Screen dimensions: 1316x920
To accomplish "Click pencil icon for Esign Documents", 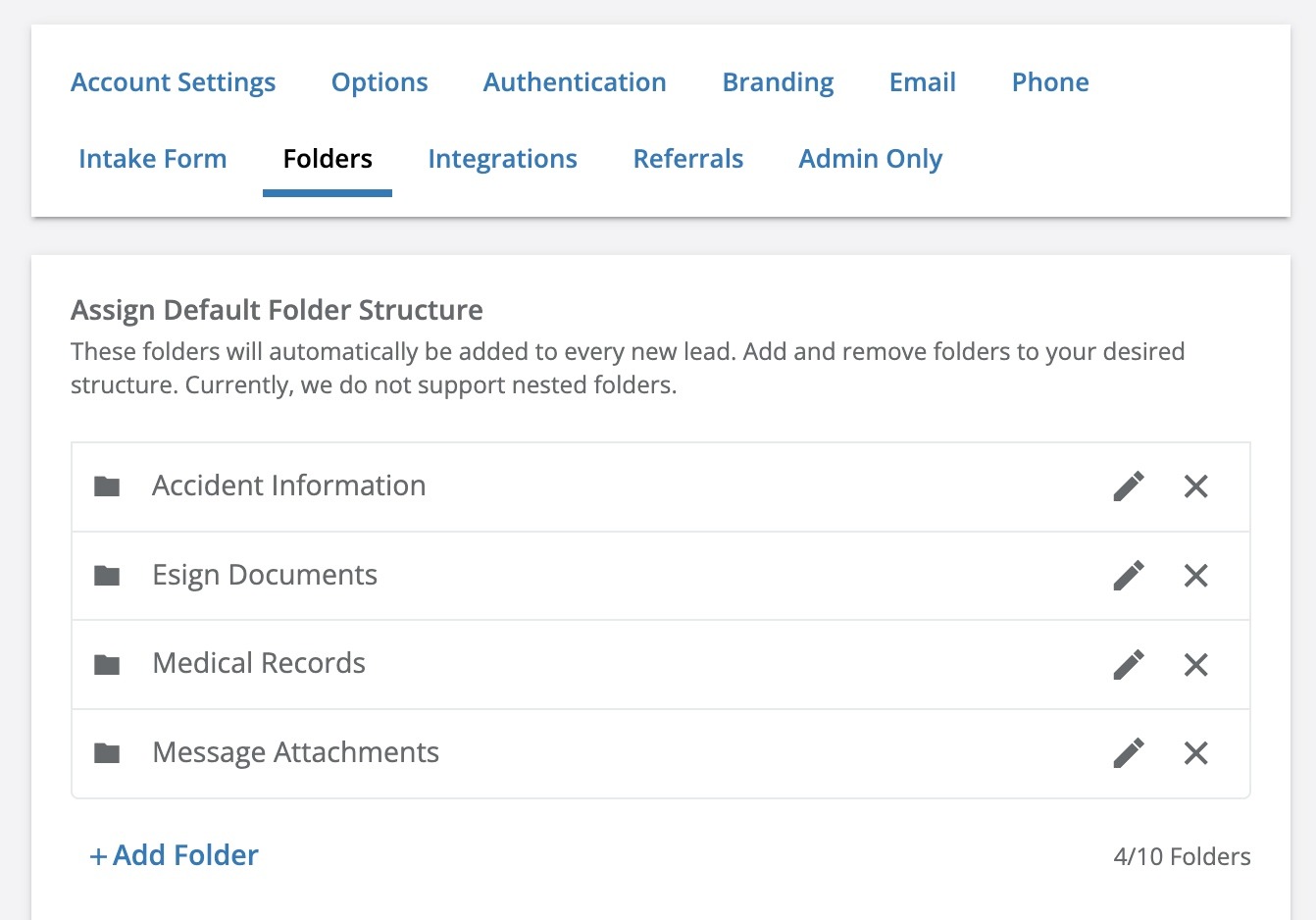I will (1129, 576).
